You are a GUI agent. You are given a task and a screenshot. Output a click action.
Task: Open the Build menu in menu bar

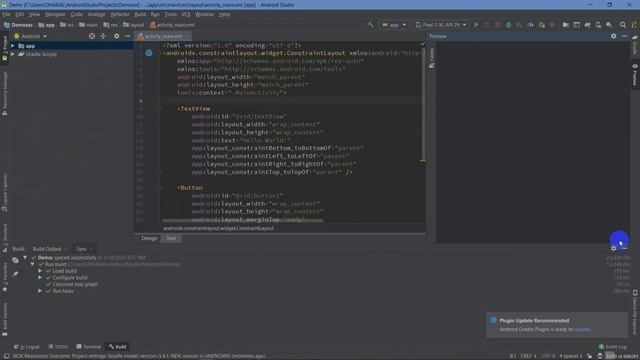pyautogui.click(x=140, y=14)
